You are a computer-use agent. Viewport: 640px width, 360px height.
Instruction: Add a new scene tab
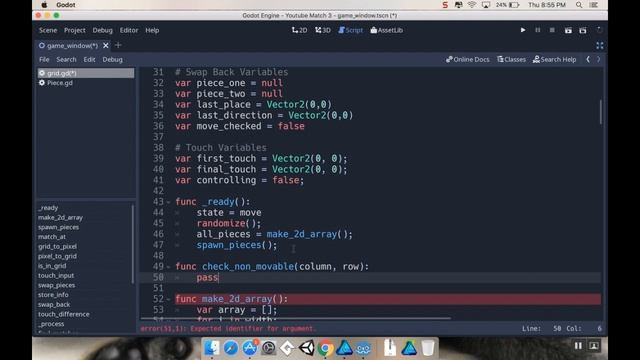(x=118, y=45)
